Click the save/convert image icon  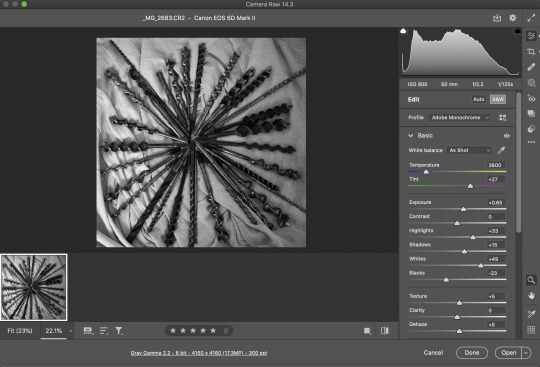(x=497, y=18)
